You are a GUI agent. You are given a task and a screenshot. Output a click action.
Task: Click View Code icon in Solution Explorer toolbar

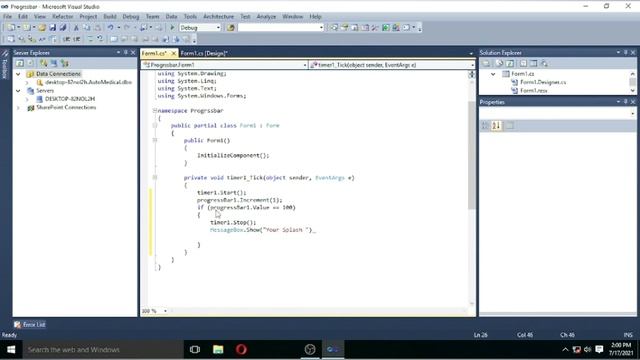pyautogui.click(x=523, y=63)
